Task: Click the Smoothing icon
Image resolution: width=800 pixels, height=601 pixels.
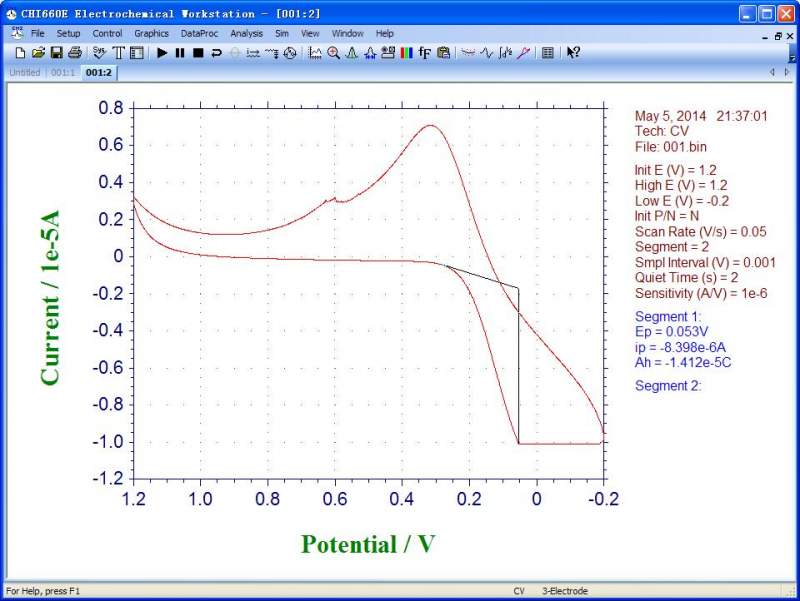Action: tap(468, 53)
